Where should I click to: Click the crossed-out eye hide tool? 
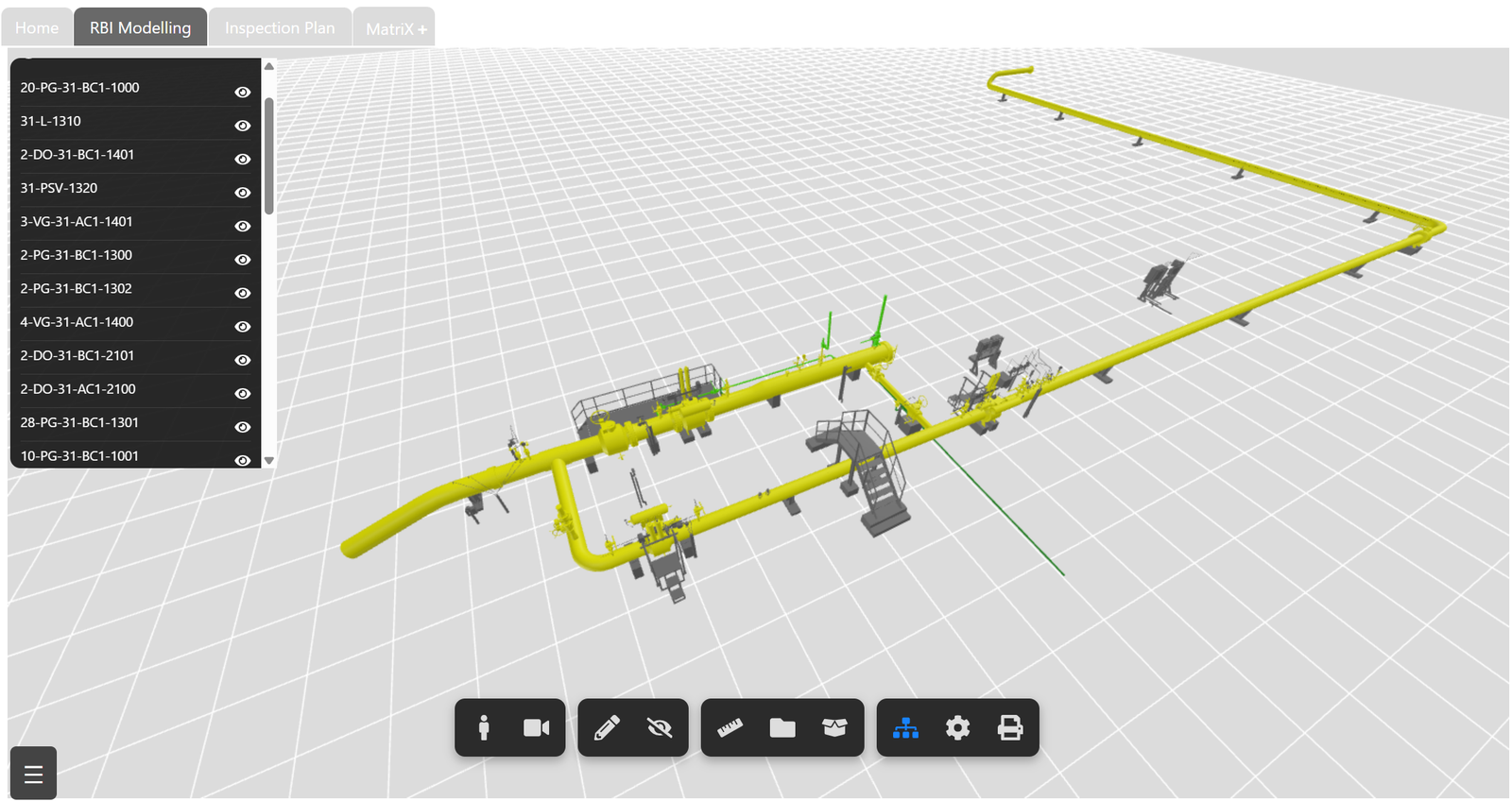tap(660, 727)
